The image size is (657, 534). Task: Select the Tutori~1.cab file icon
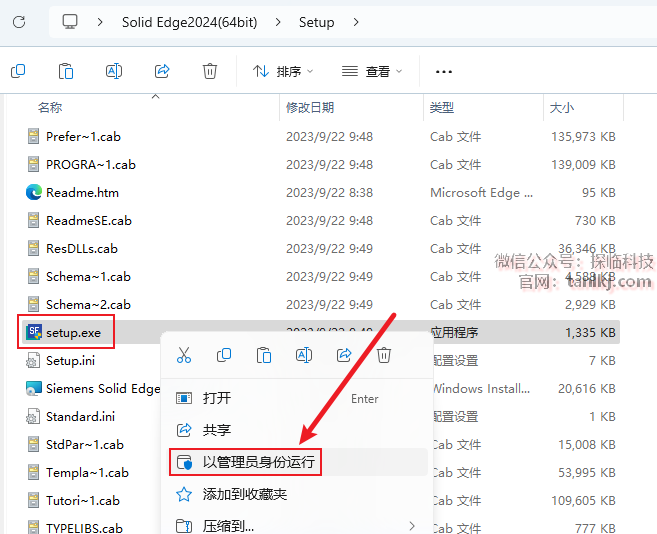[x=34, y=500]
